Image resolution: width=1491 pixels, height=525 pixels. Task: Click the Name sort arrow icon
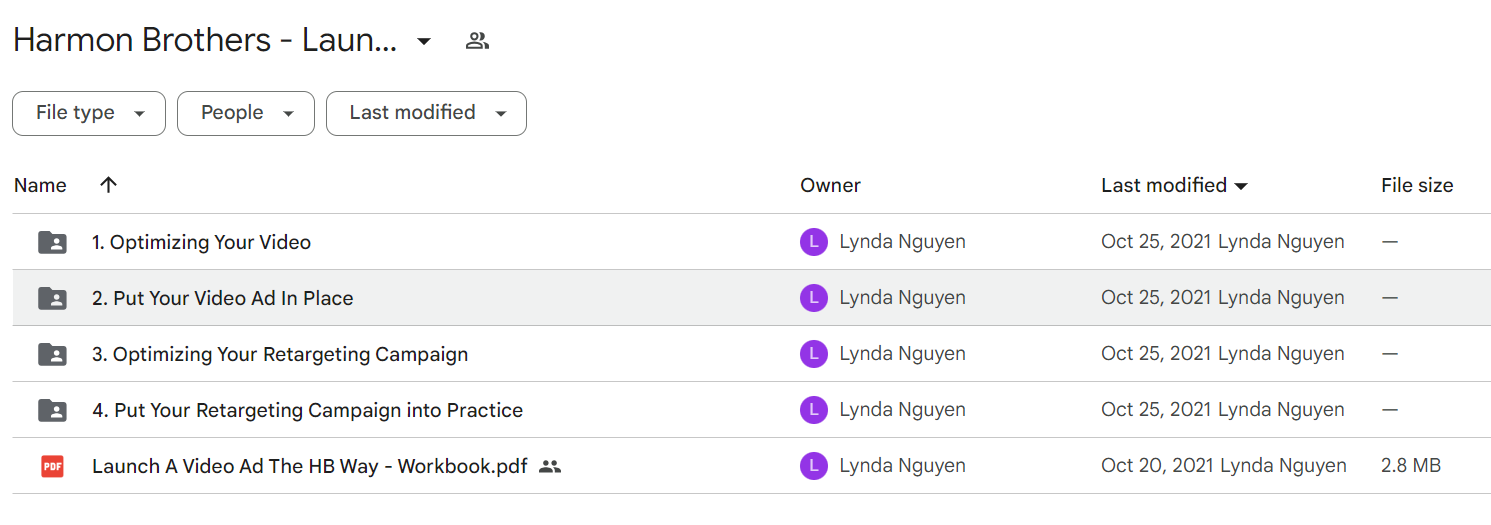click(109, 184)
